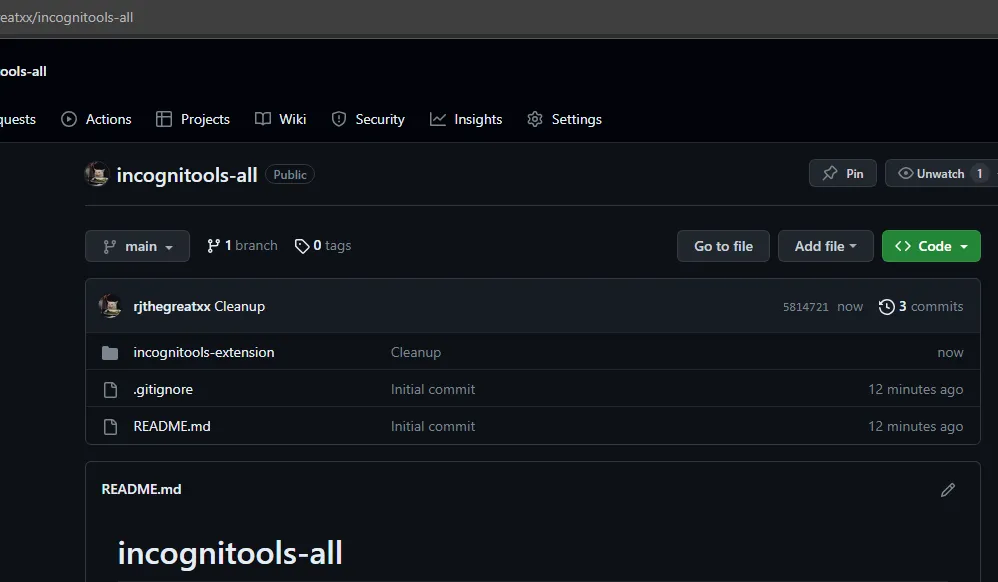Click the tags label icon
998x582 pixels.
[x=302, y=246]
